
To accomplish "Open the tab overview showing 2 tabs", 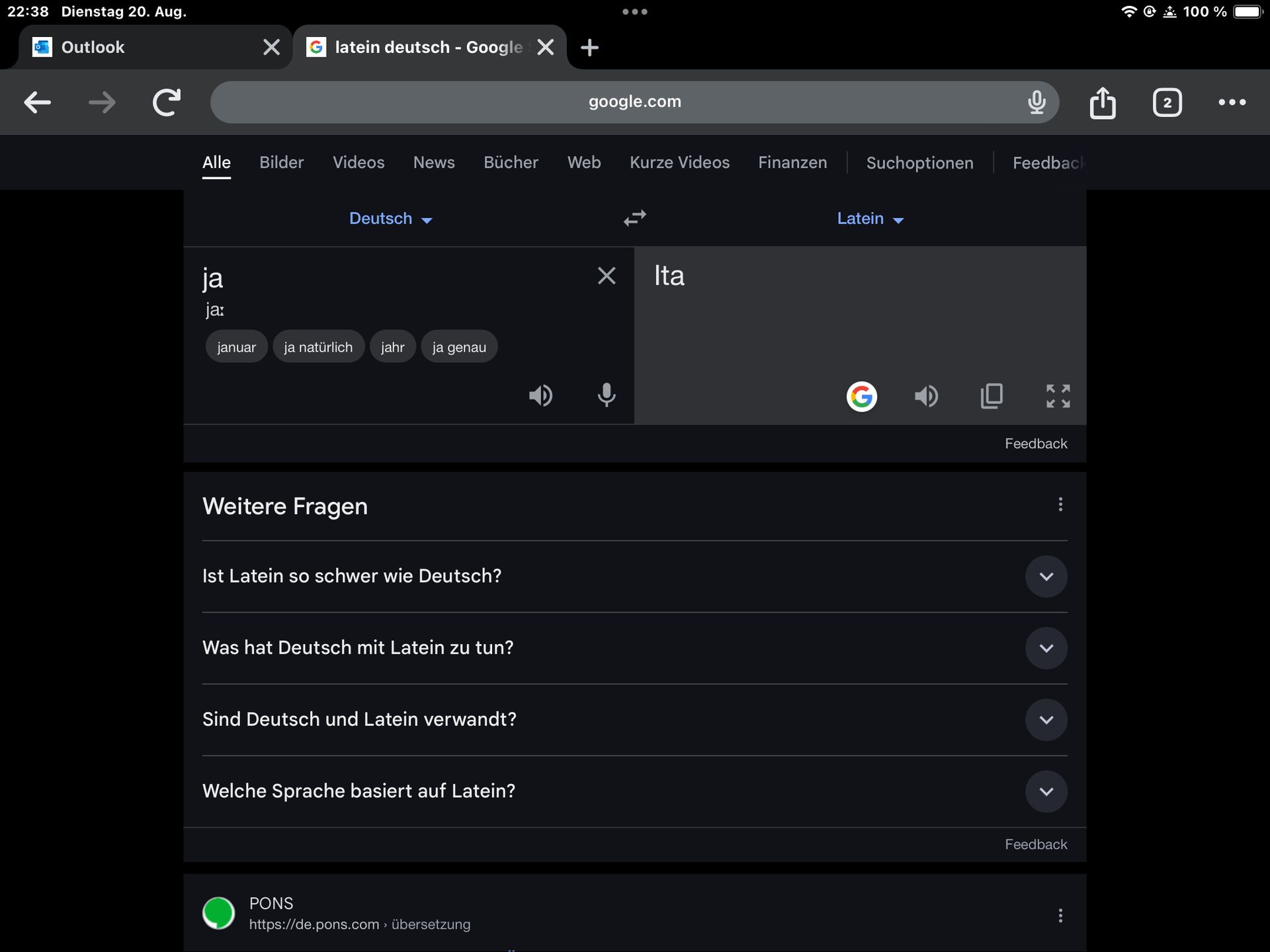I will [1167, 102].
